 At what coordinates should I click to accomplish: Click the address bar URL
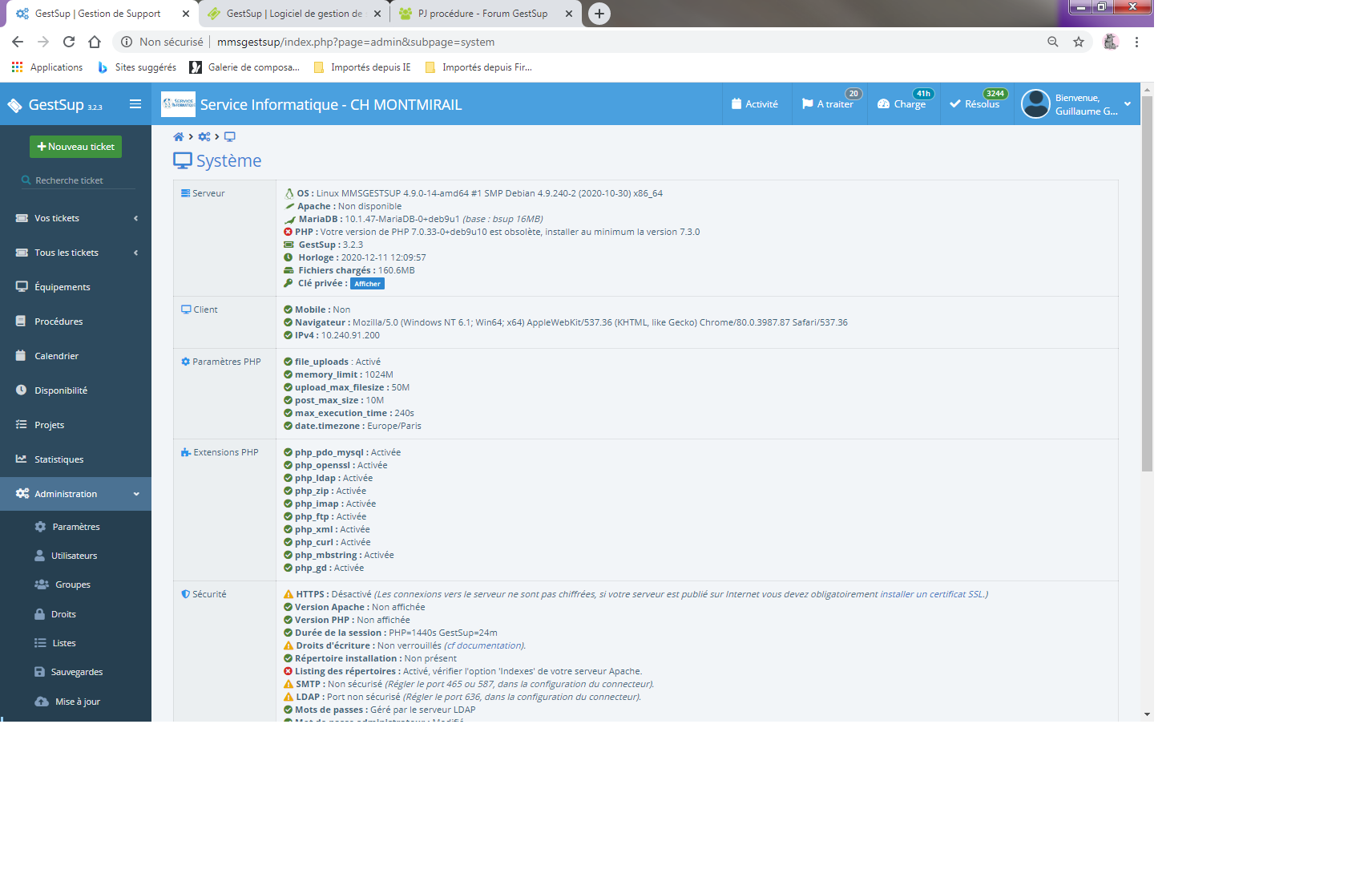pos(356,42)
